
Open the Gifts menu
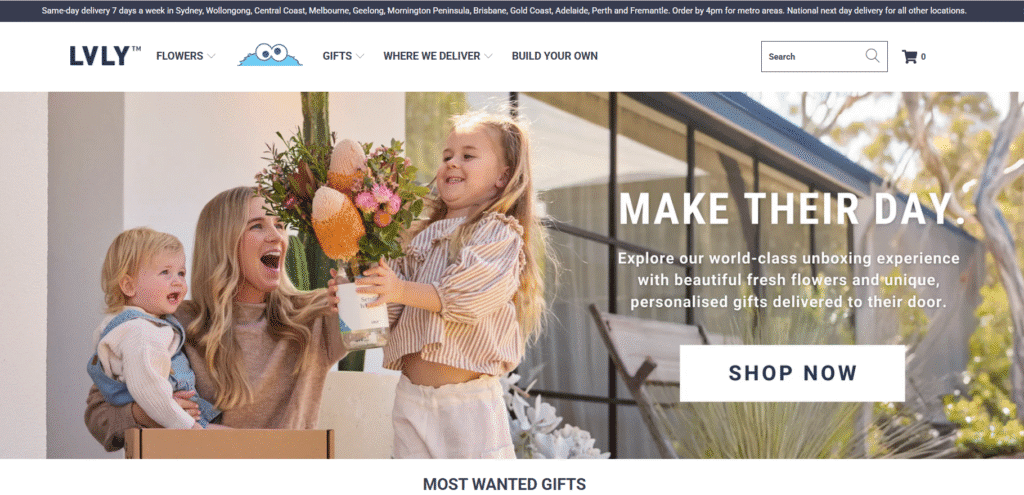pyautogui.click(x=337, y=56)
